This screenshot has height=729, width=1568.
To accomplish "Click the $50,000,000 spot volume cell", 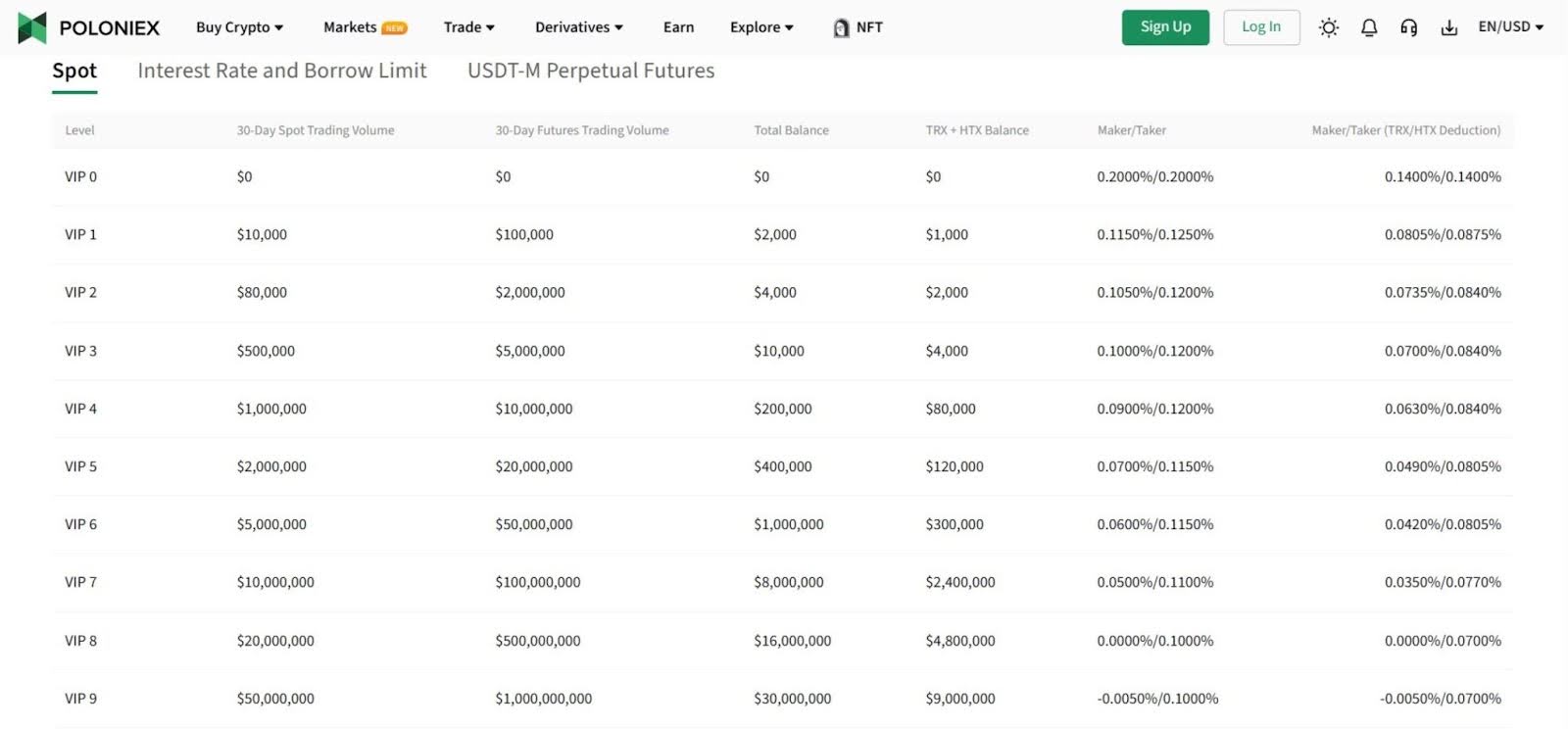I will click(275, 699).
